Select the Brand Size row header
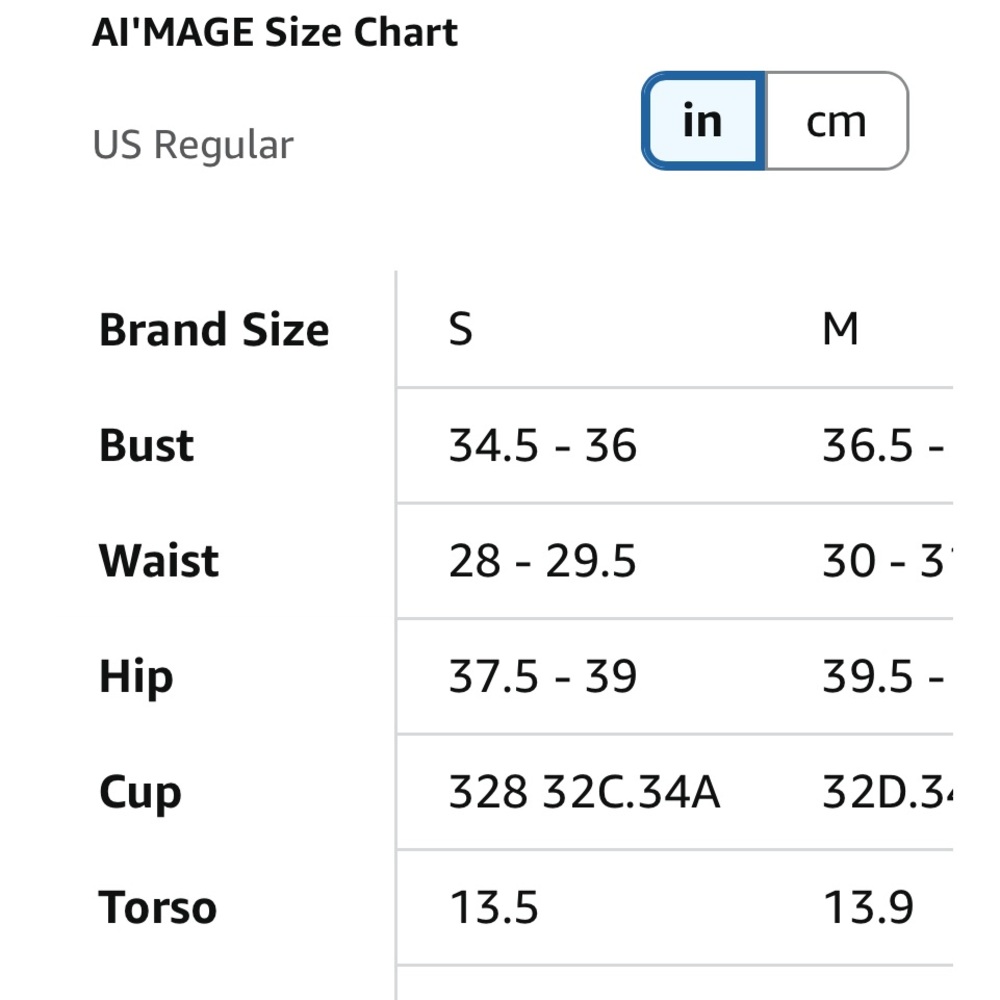1000x1000 pixels. [214, 330]
